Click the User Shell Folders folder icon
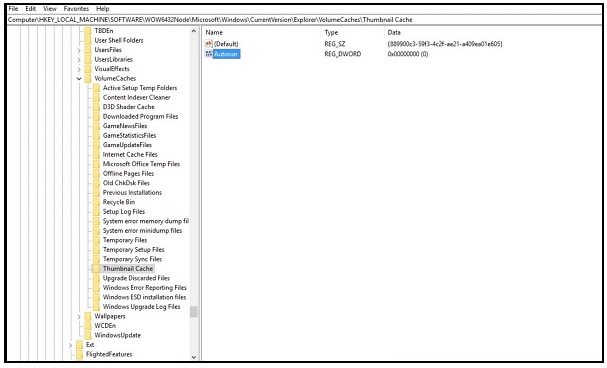 point(88,40)
